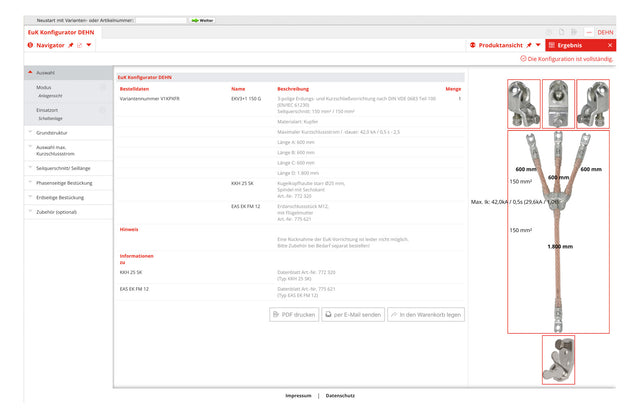Screen dimensions: 640x418
Task: Select the Einsatzort entry in navigator
Action: click(68, 114)
